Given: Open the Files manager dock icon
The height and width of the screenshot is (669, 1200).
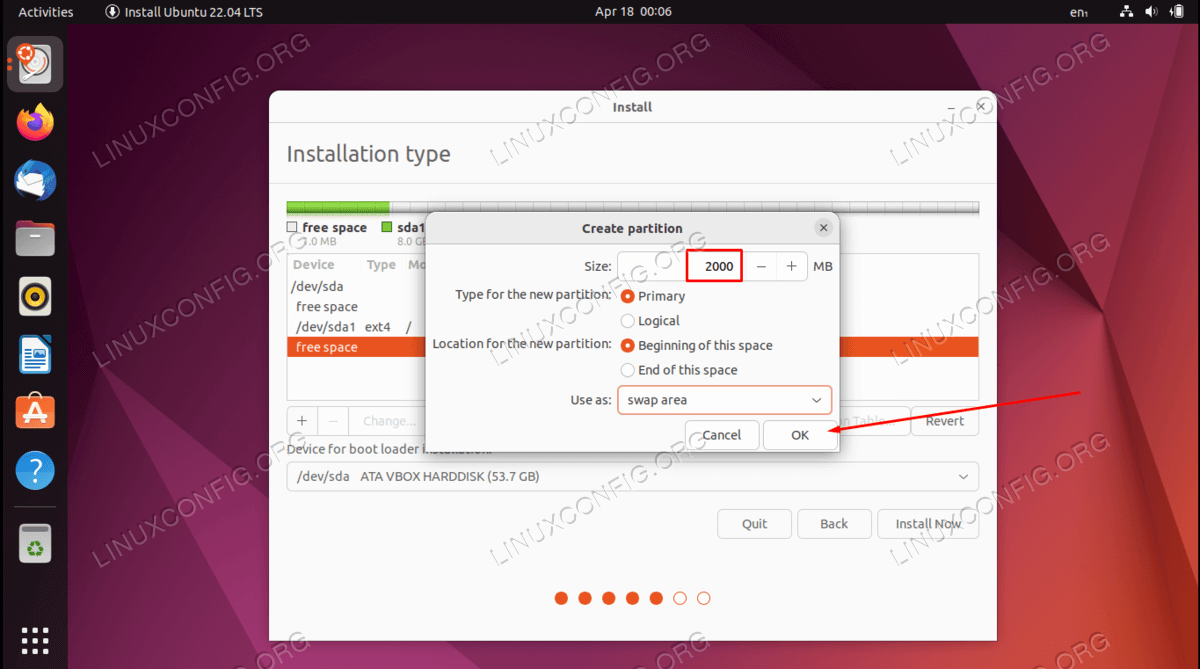Looking at the screenshot, I should pos(36,239).
